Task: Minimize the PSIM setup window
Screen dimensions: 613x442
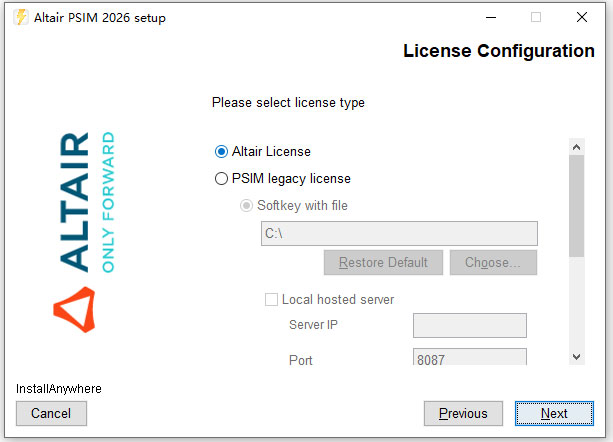Action: pos(490,17)
